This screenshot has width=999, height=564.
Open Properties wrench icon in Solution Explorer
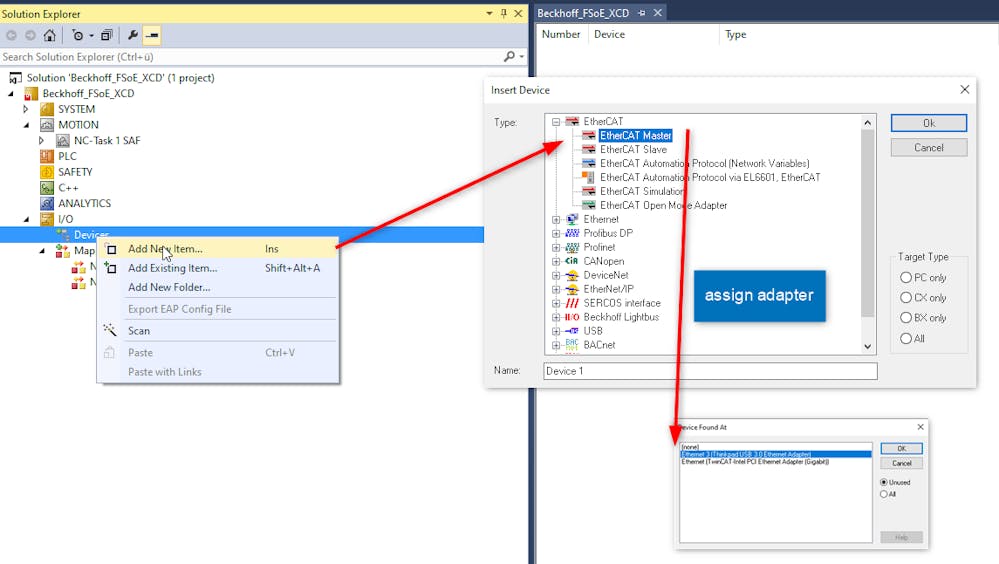pos(133,36)
